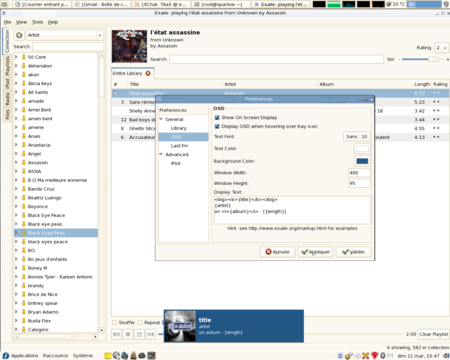Screen dimensions: 450x360
Task: Close the Entire Library tab with red icon
Action: coord(148,73)
